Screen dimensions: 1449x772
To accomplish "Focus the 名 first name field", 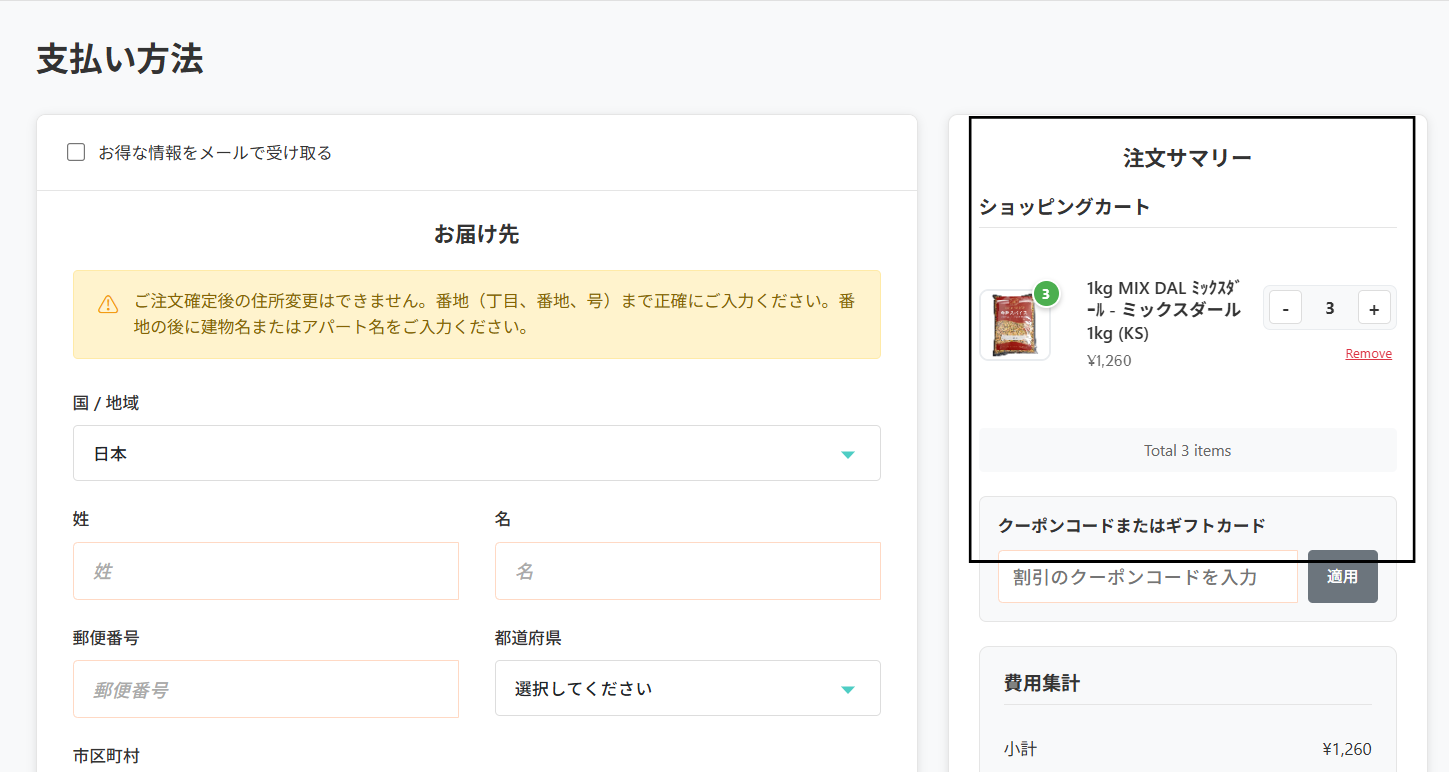I will pos(687,570).
